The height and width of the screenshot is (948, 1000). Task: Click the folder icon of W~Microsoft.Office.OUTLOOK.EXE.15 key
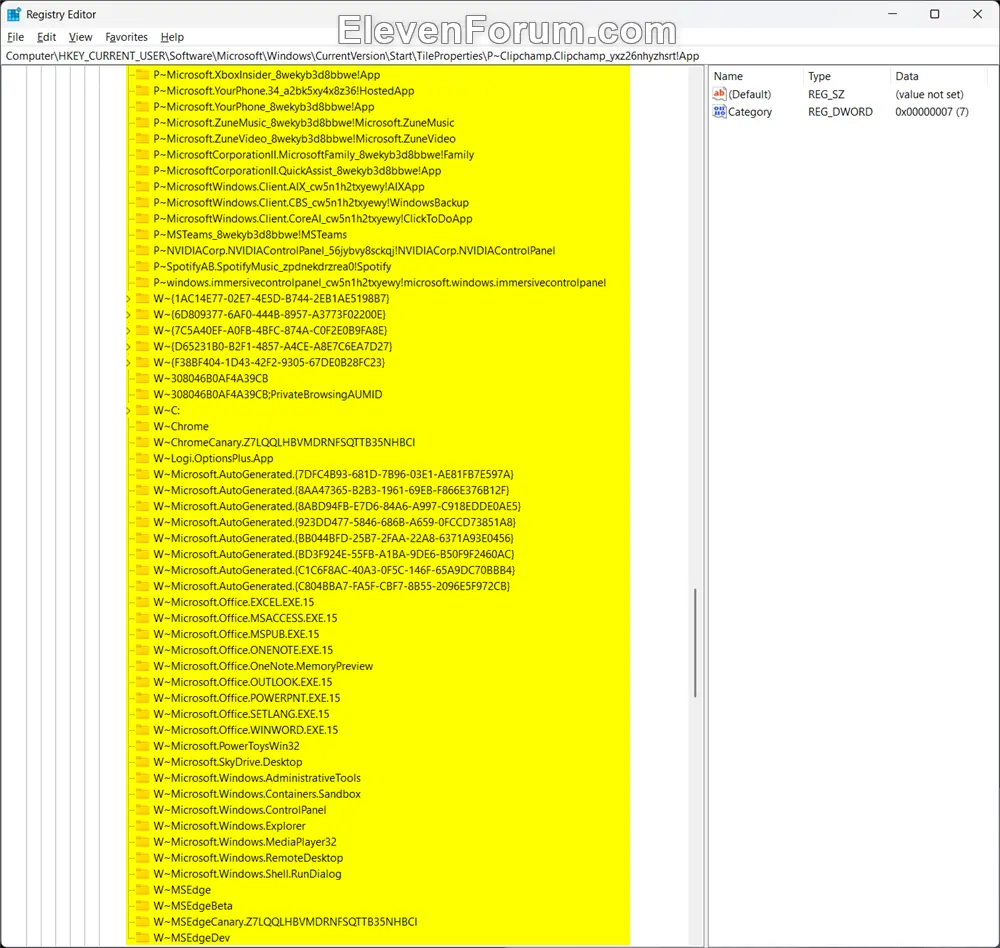[142, 682]
